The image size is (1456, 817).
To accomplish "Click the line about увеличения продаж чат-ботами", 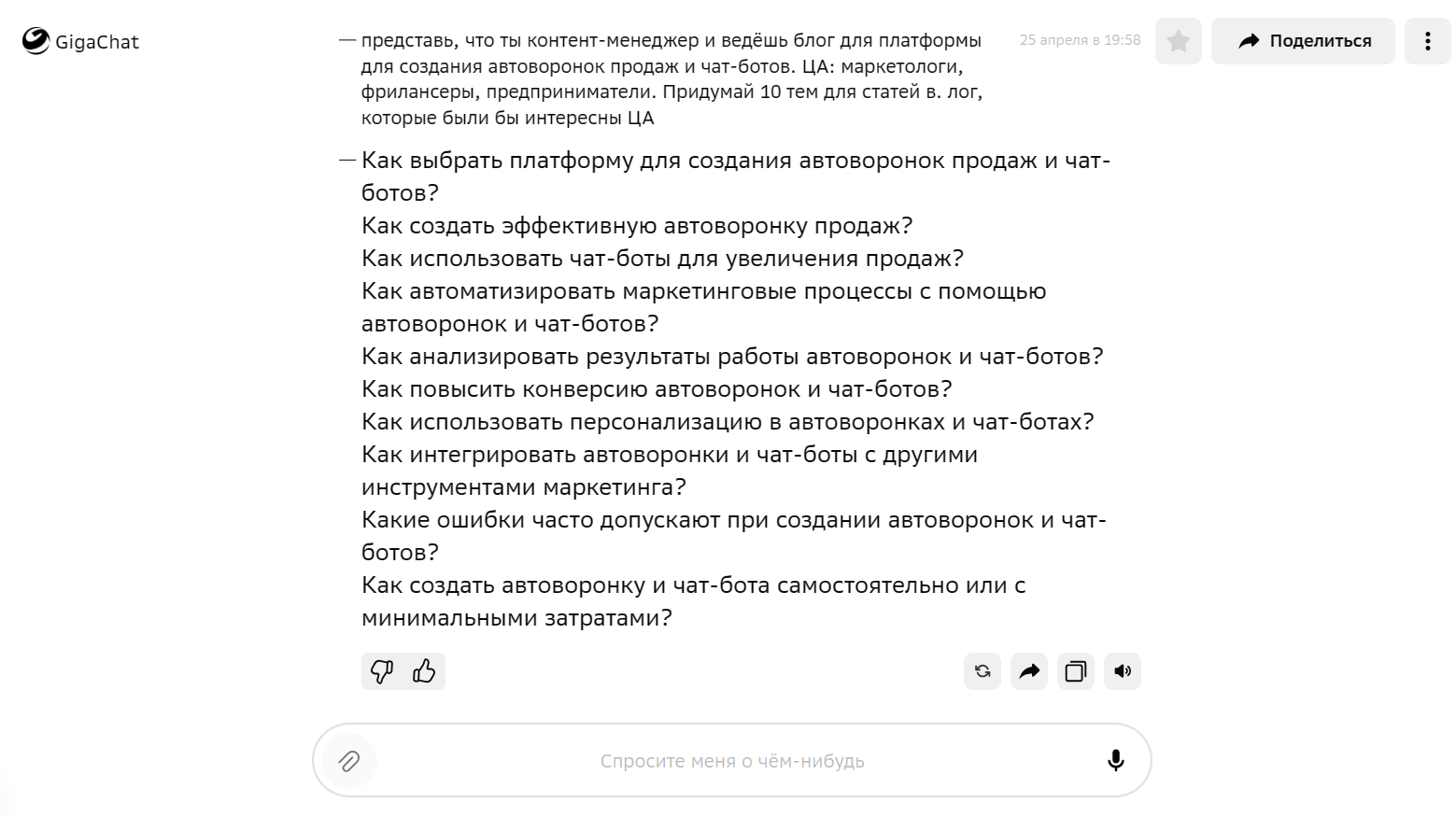I will pyautogui.click(x=662, y=259).
